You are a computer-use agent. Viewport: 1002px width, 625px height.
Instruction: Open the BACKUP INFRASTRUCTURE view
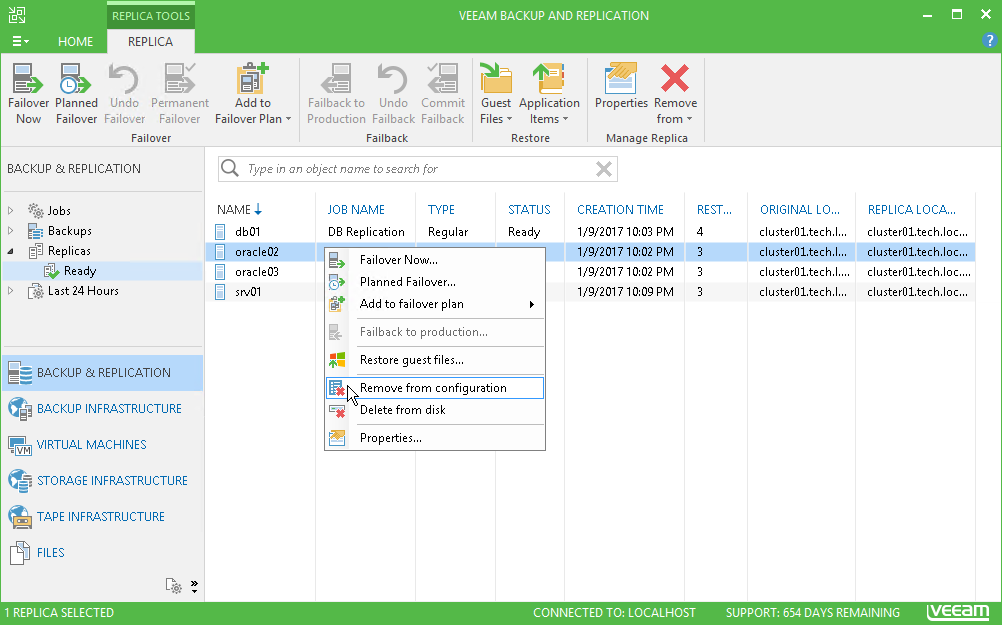[103, 408]
